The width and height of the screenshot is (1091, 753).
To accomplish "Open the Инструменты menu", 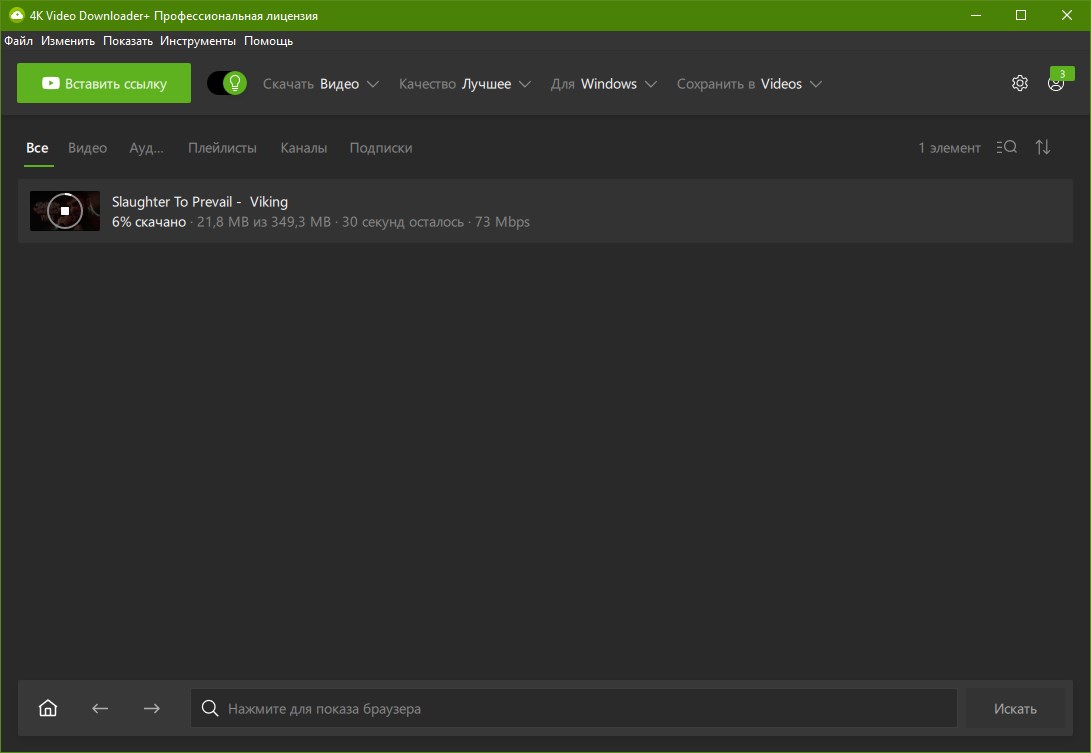I will 198,41.
